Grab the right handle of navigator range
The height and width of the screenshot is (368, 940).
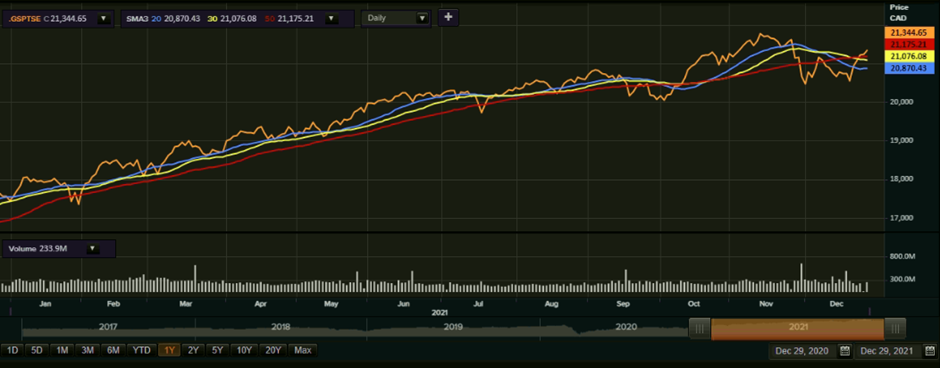895,328
